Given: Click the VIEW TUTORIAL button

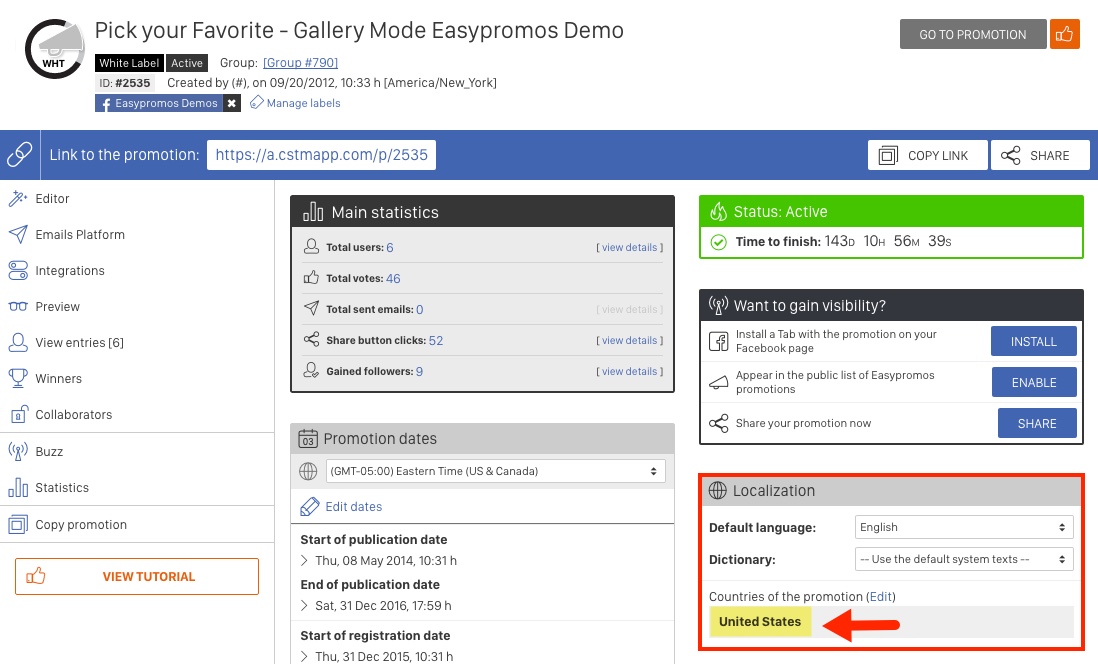Looking at the screenshot, I should (137, 576).
